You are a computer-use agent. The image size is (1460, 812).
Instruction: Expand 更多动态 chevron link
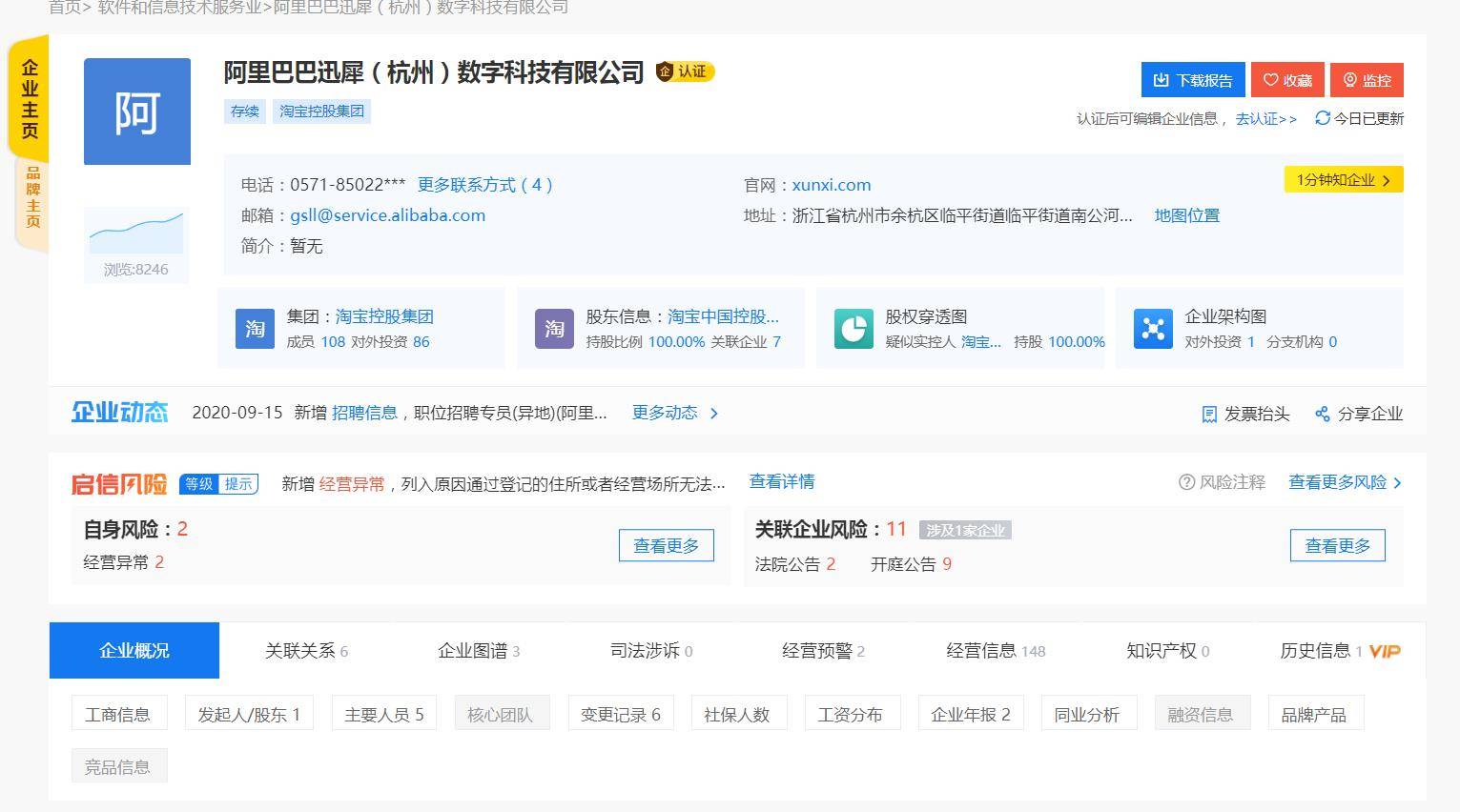(x=675, y=413)
